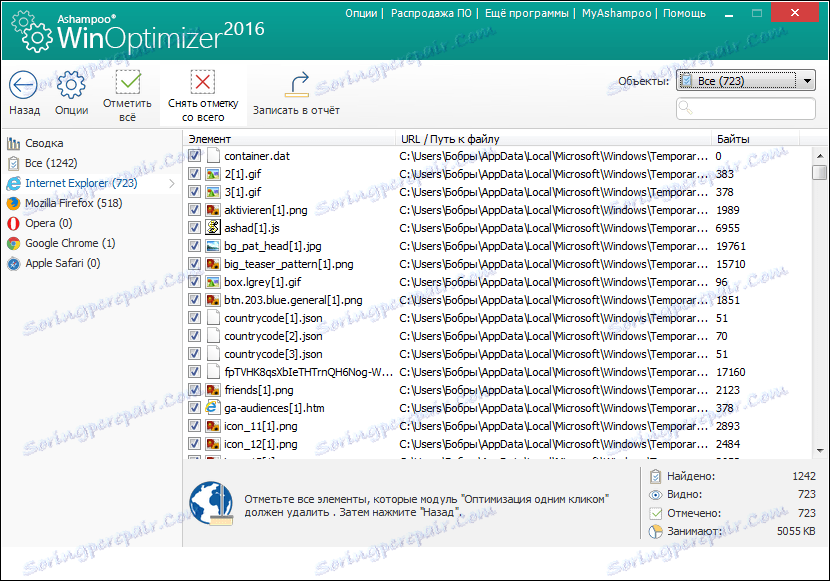The height and width of the screenshot is (581, 830).
Task: Click the Отметить всё green check icon
Action: (x=128, y=83)
